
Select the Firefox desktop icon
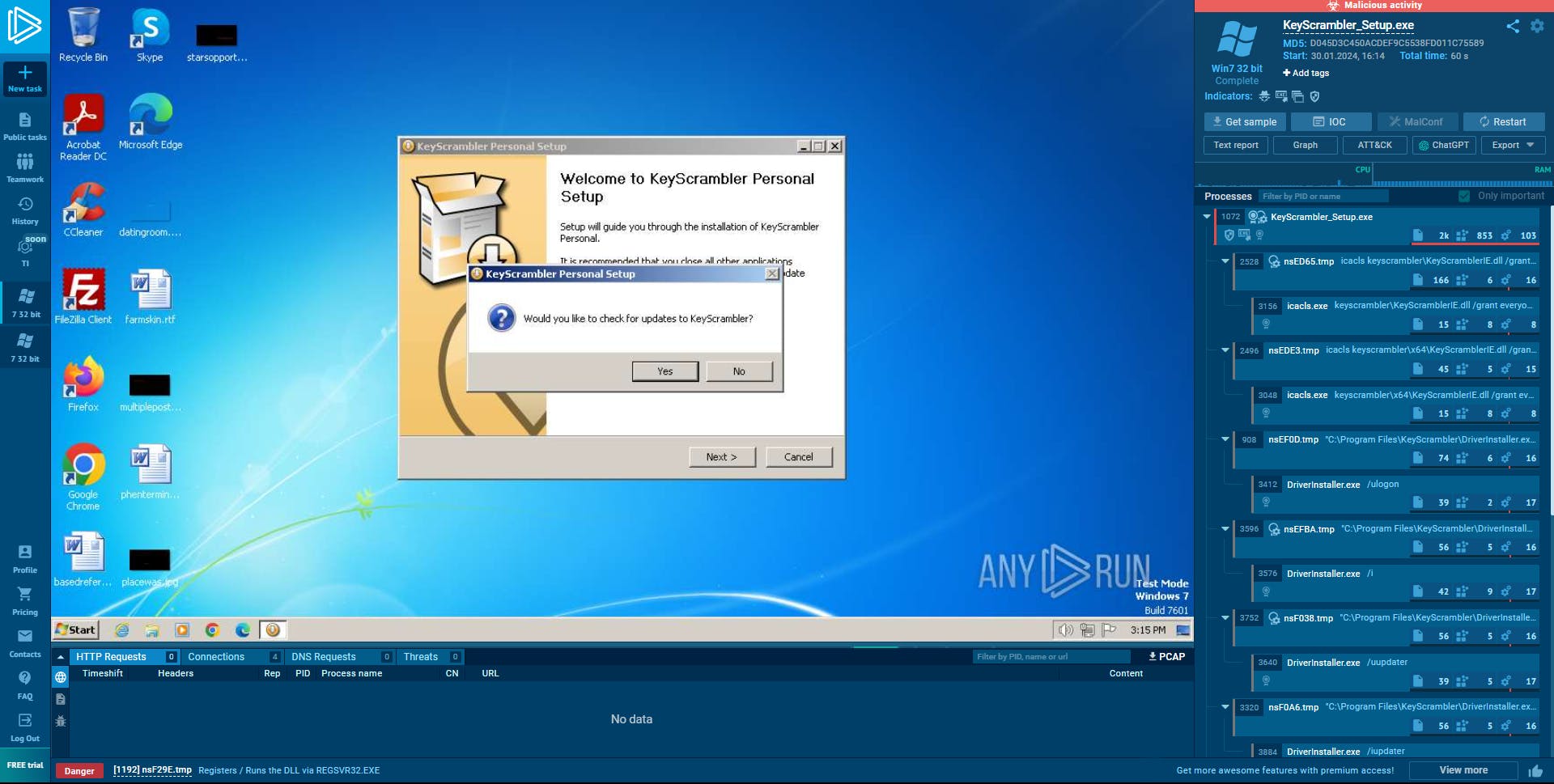83,384
